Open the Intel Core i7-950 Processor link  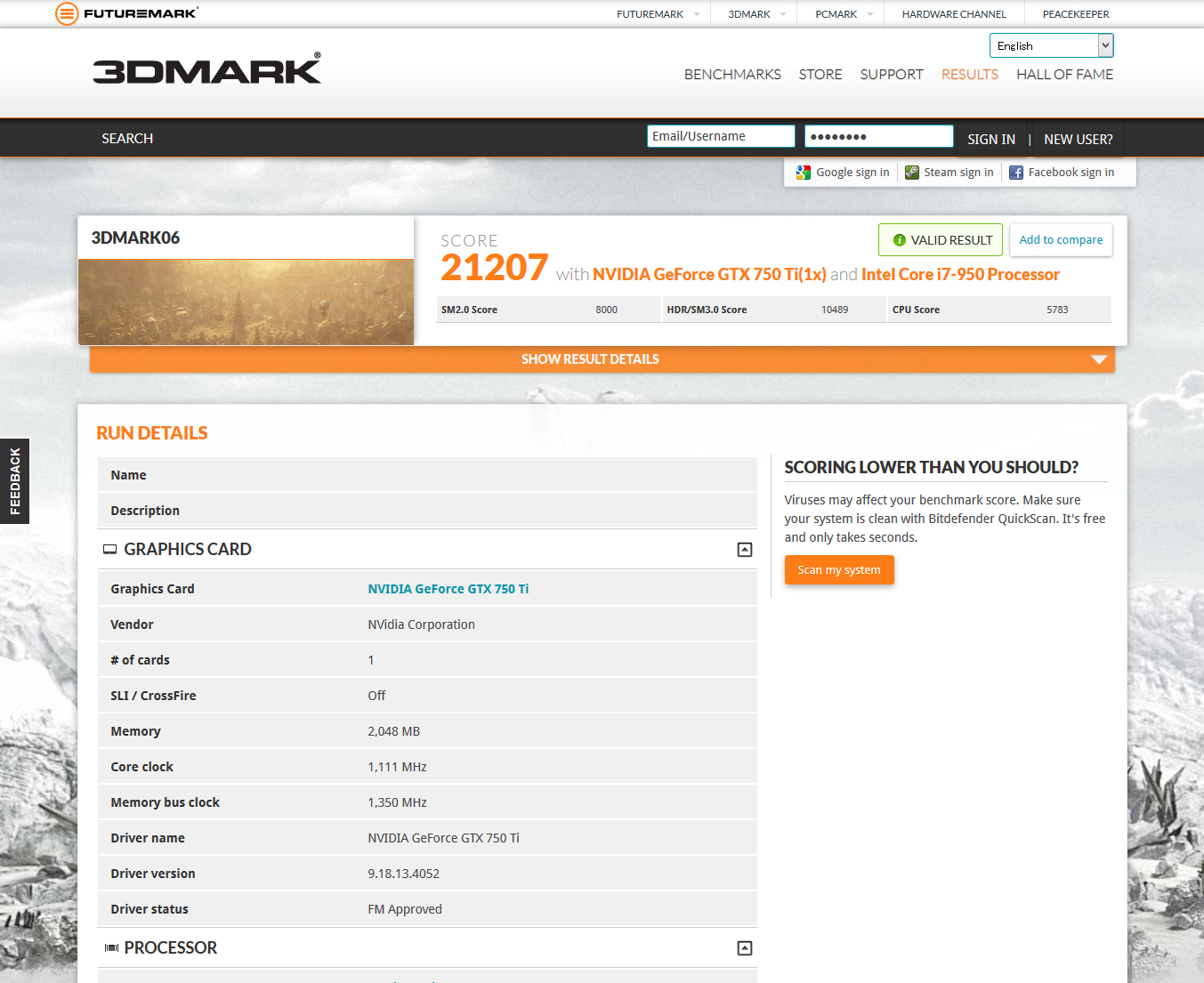pyautogui.click(x=960, y=275)
